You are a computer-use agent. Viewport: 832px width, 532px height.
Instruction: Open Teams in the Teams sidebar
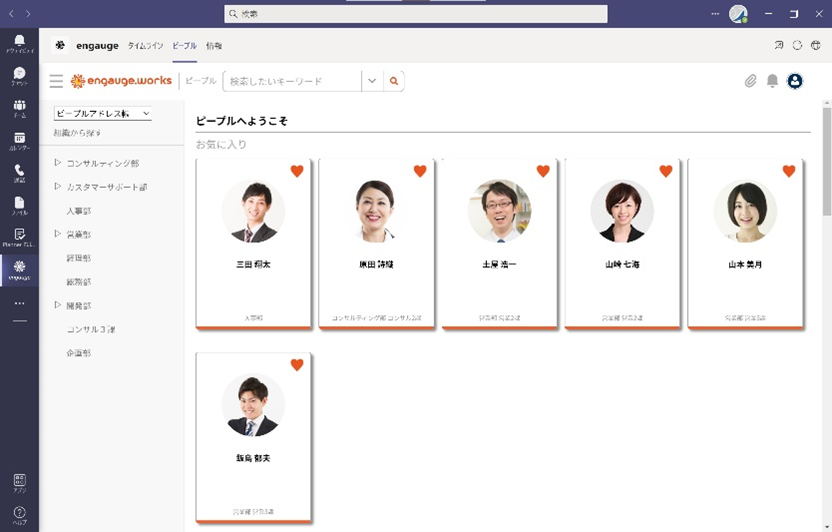pos(19,108)
